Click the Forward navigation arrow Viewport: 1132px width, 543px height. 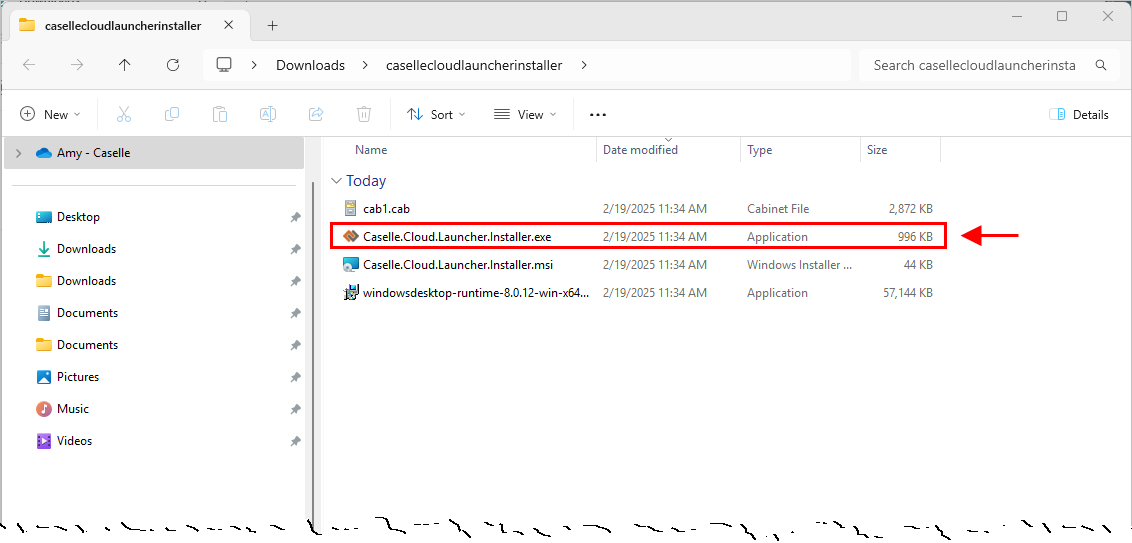click(77, 65)
